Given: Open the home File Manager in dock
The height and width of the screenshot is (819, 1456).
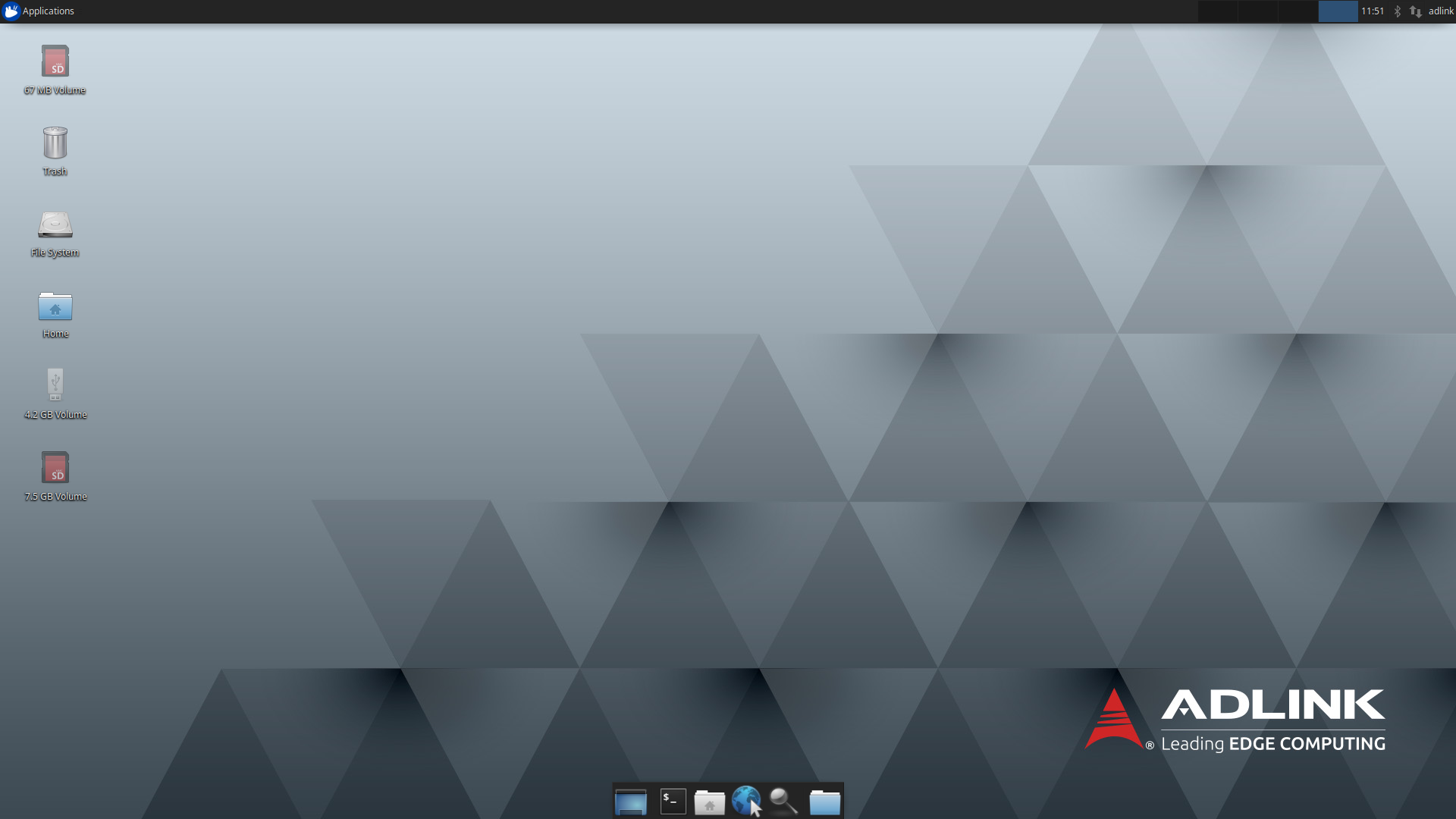Looking at the screenshot, I should tap(710, 802).
